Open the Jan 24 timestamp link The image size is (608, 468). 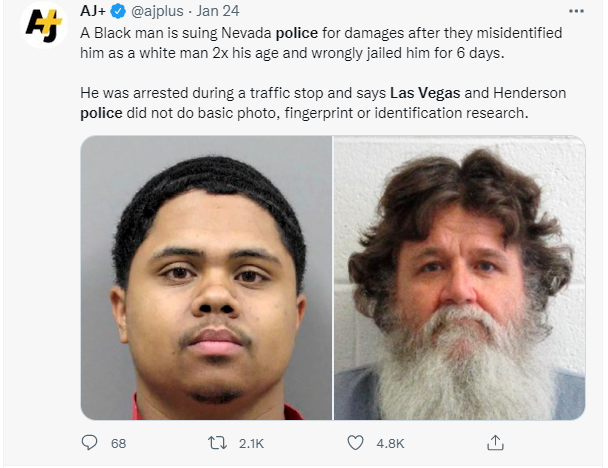click(x=218, y=11)
